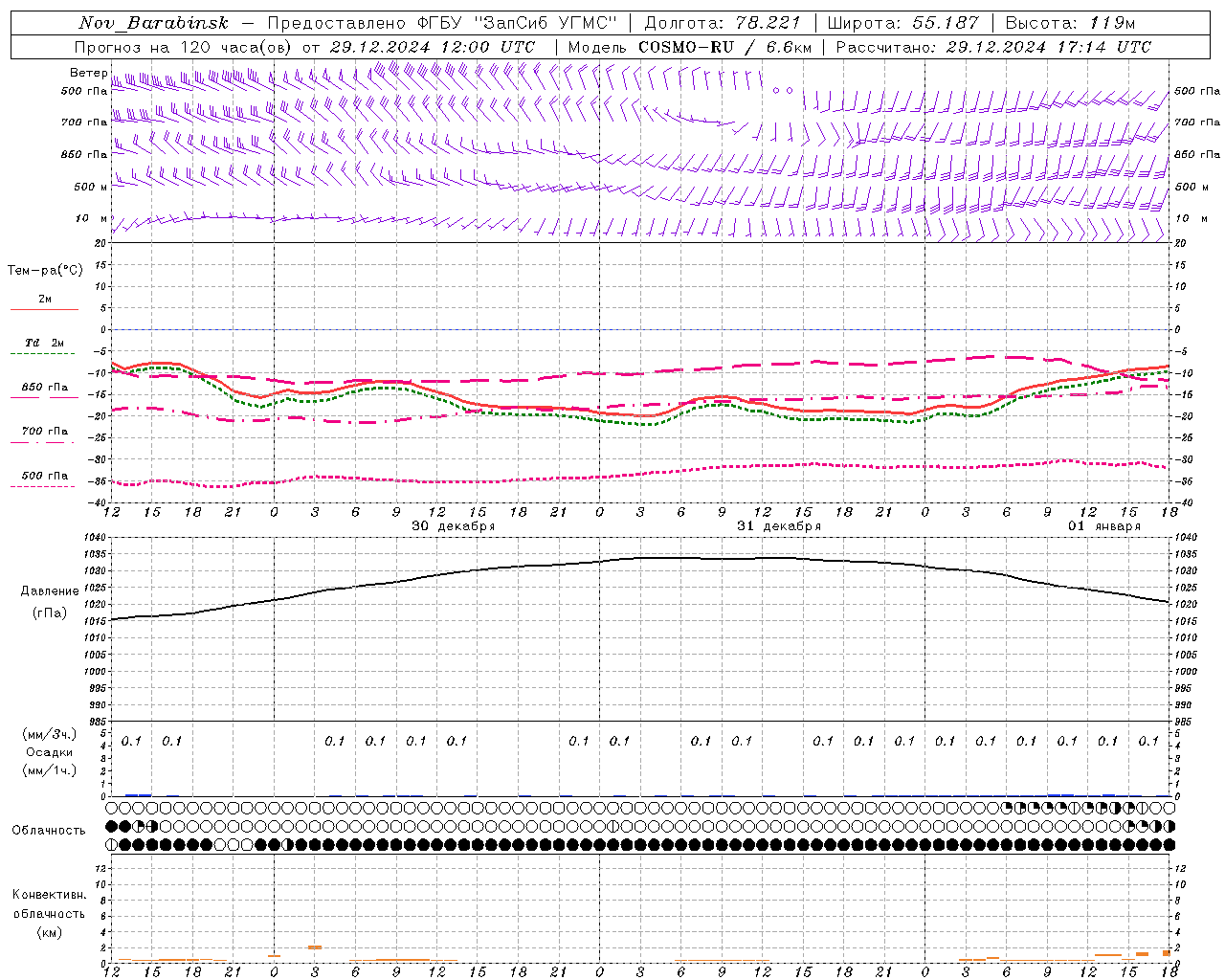This screenshot has width=1225, height=980.
Task: Click the (км) unit label
Action: [49, 932]
